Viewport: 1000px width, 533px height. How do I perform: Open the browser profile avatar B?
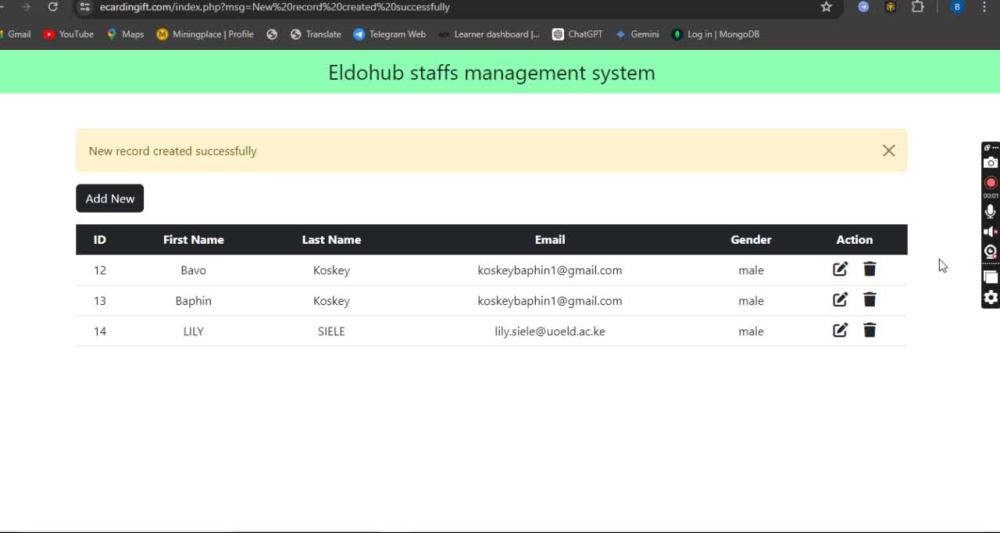[957, 7]
